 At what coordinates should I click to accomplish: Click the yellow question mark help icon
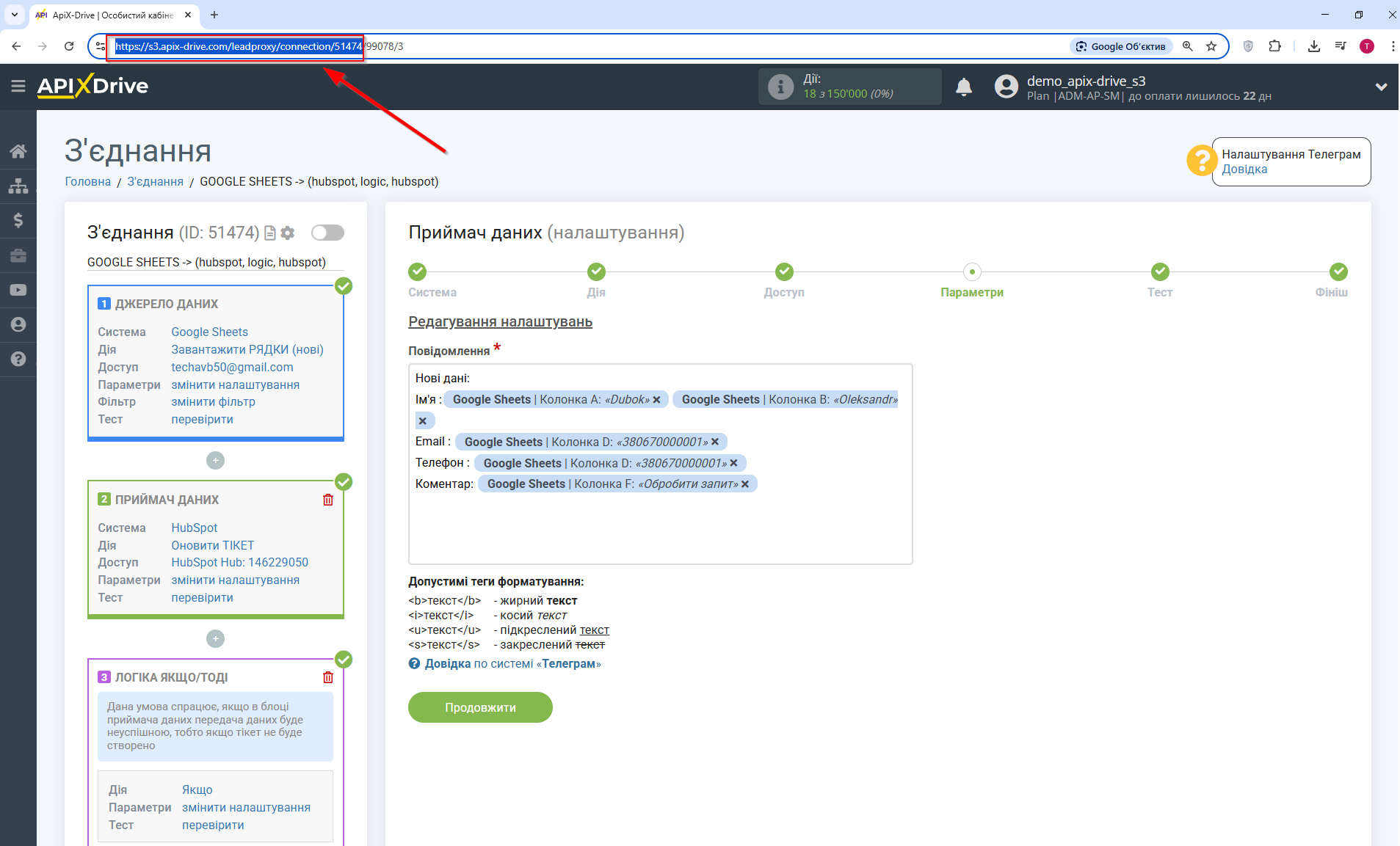coord(1201,160)
